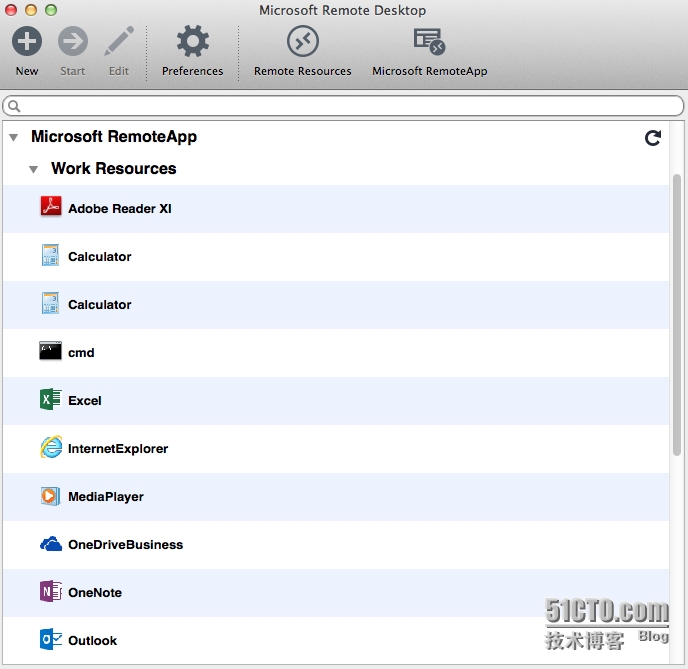Click the Start arrow icon
Viewport: 688px width, 669px height.
pyautogui.click(x=73, y=41)
